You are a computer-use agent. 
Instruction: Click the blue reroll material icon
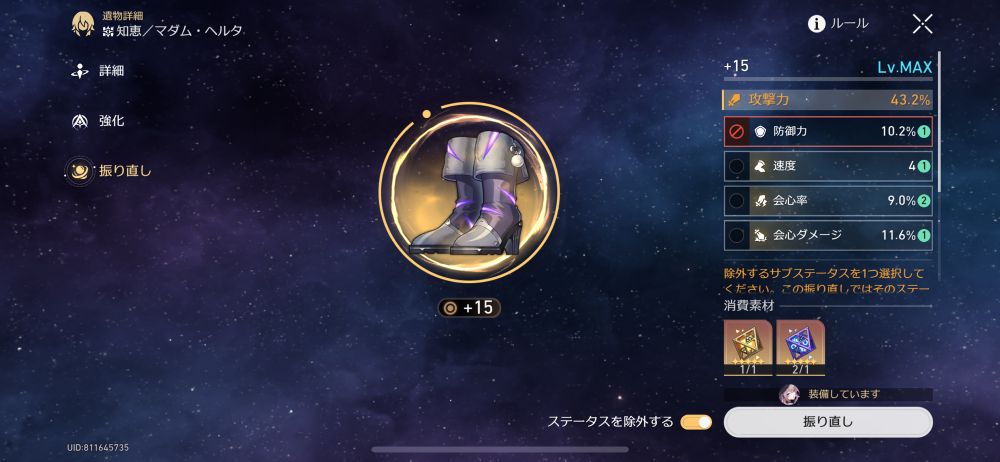point(800,348)
